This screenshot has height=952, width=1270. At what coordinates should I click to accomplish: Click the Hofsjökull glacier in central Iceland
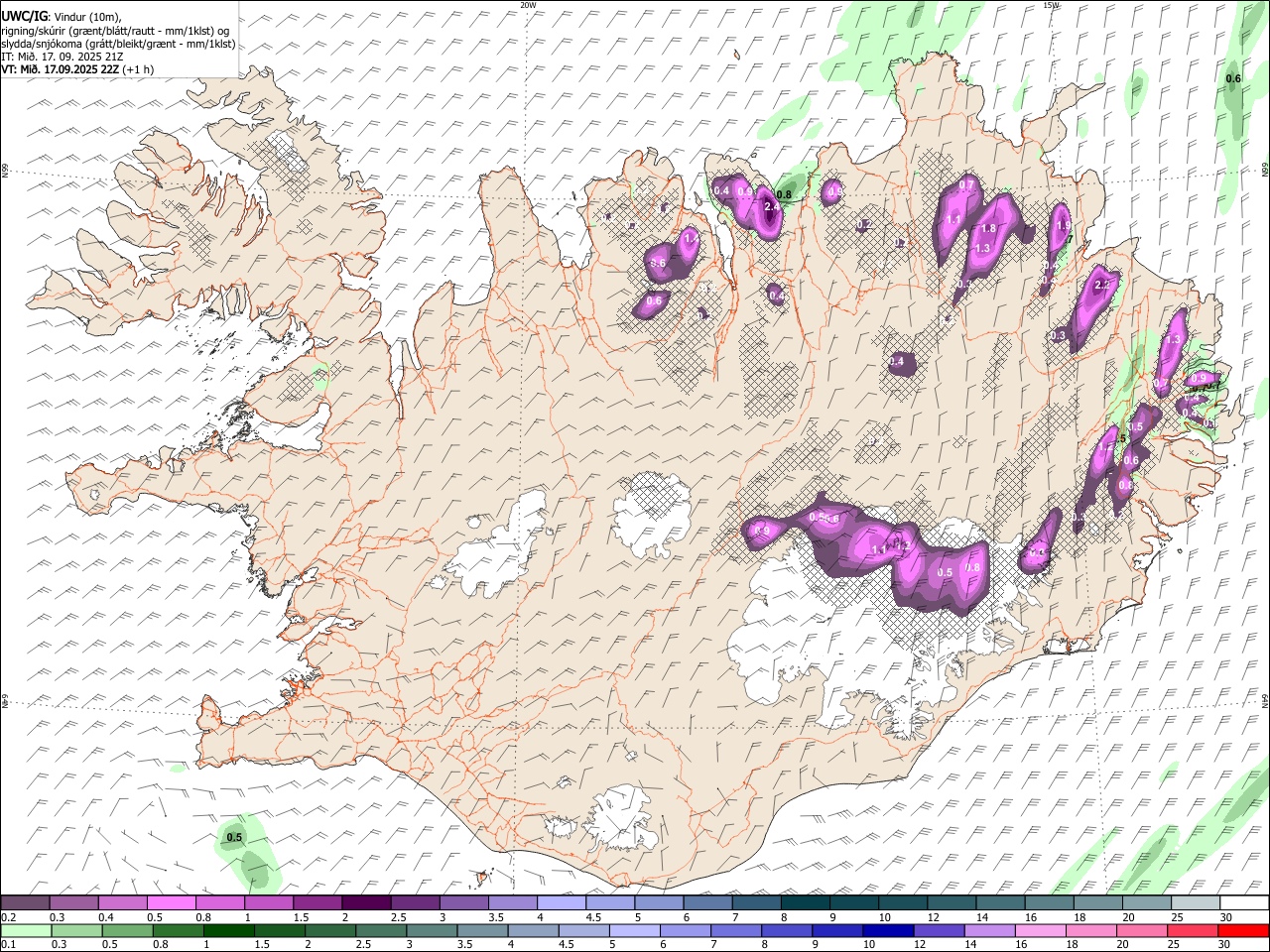pyautogui.click(x=652, y=514)
